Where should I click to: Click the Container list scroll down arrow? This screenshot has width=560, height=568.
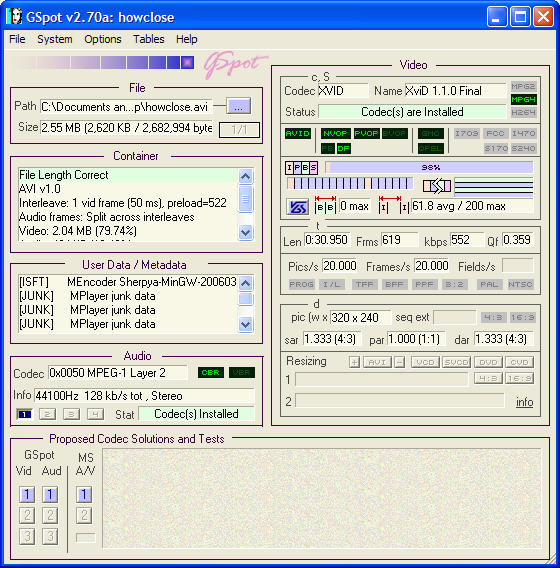[245, 232]
